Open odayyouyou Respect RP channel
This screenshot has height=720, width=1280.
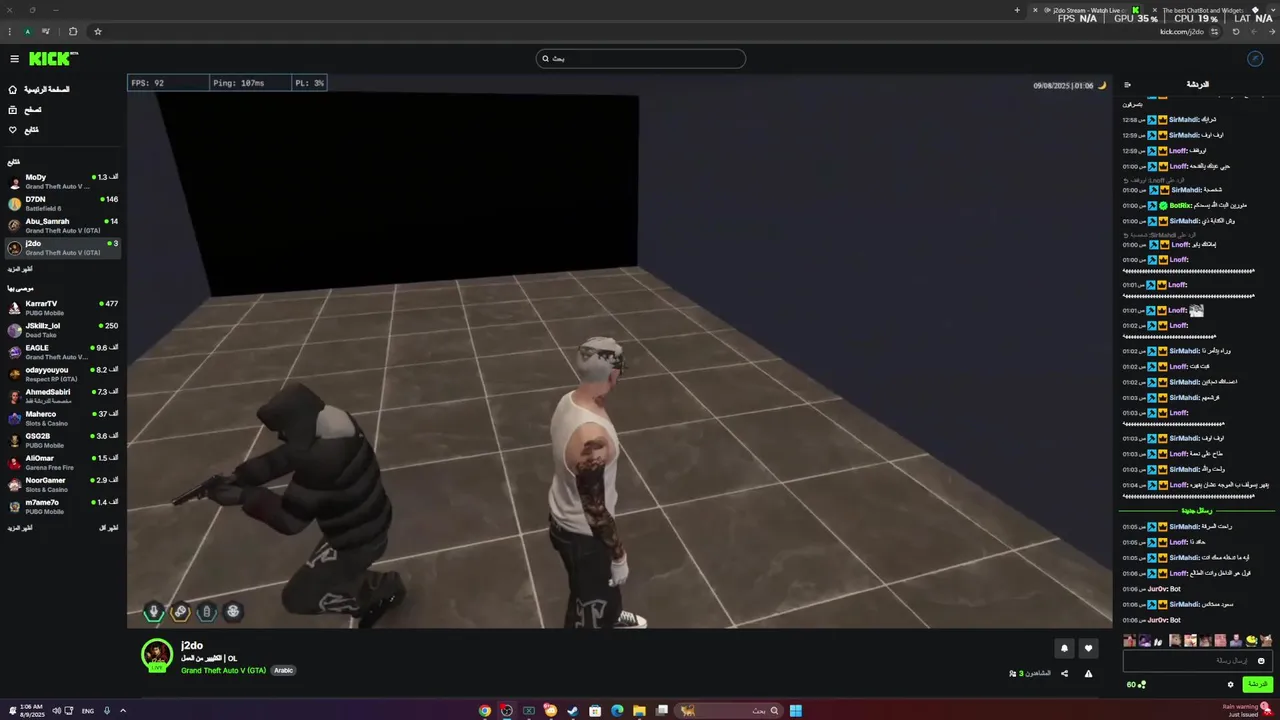(x=64, y=373)
